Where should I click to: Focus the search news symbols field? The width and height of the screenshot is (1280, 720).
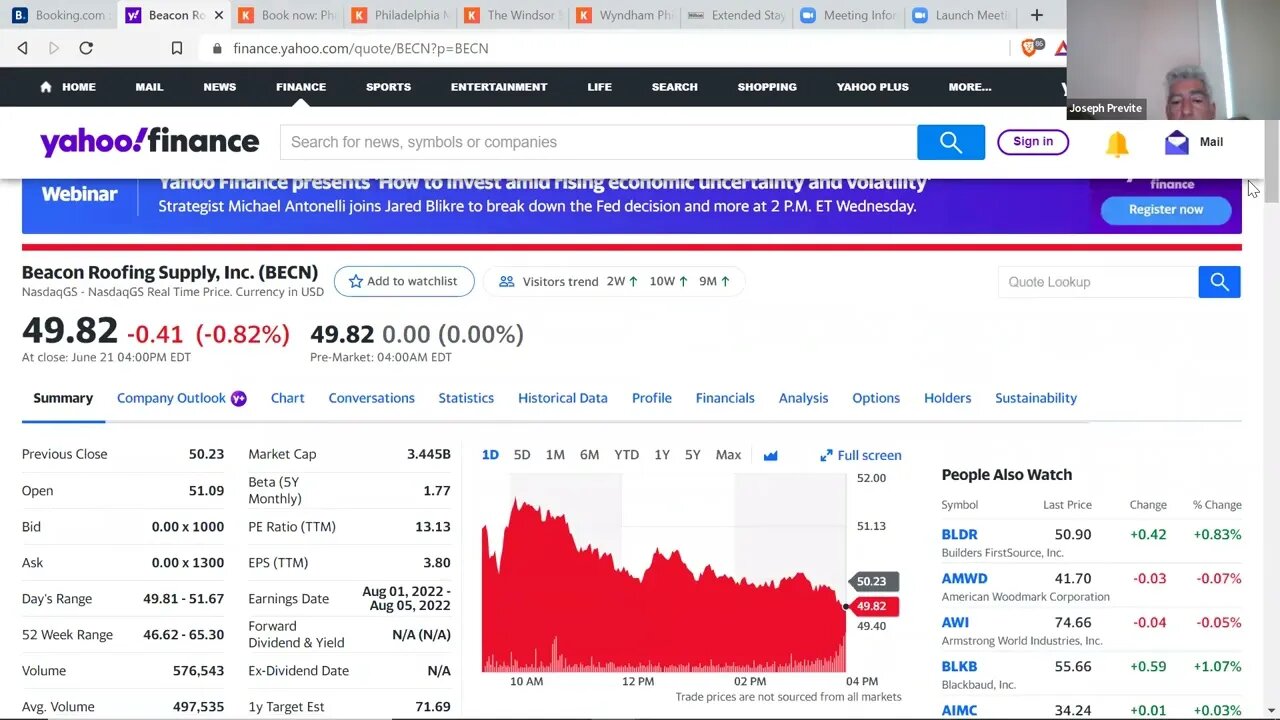pyautogui.click(x=598, y=142)
